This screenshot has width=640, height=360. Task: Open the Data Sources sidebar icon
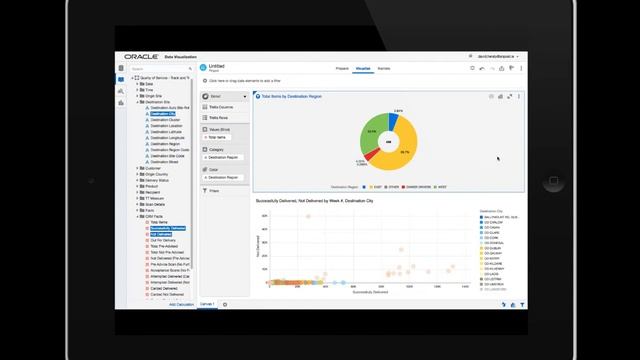pos(121,68)
